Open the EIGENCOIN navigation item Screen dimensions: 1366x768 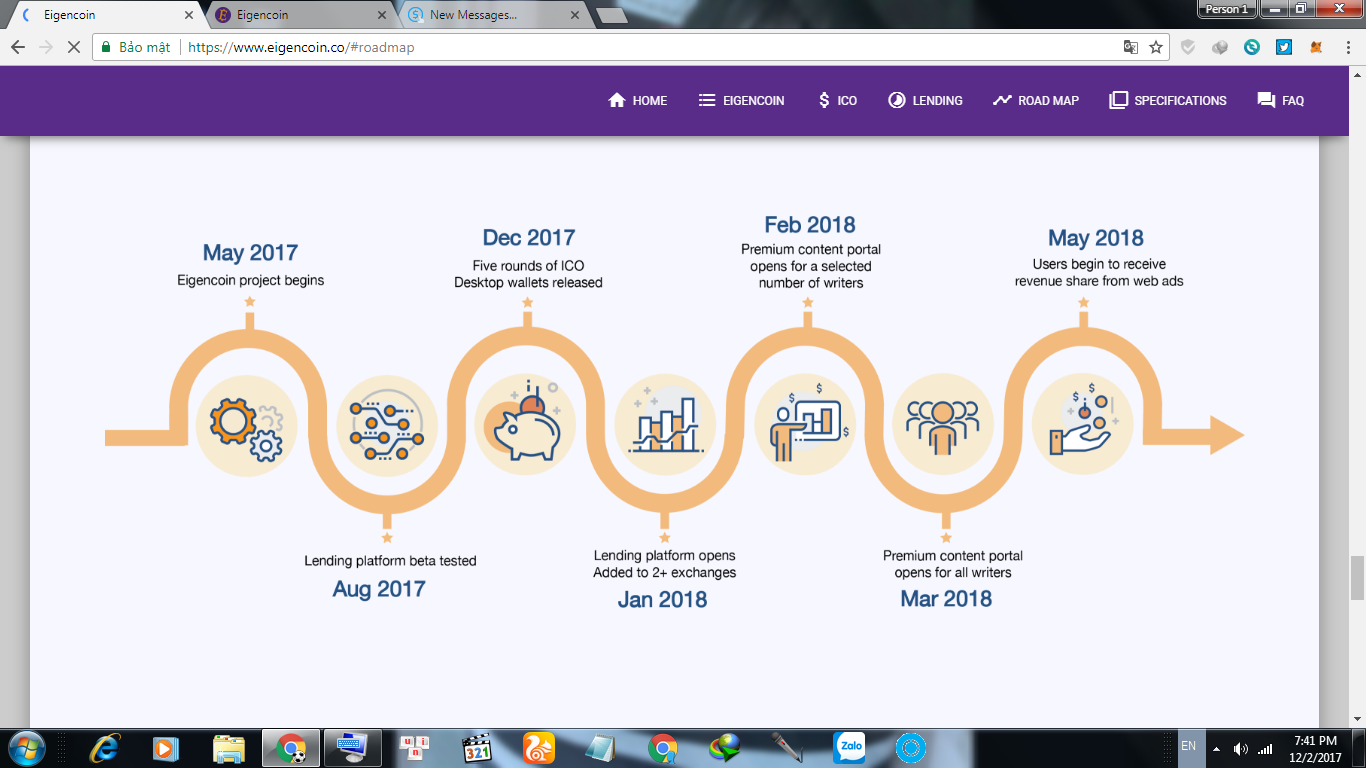[741, 100]
